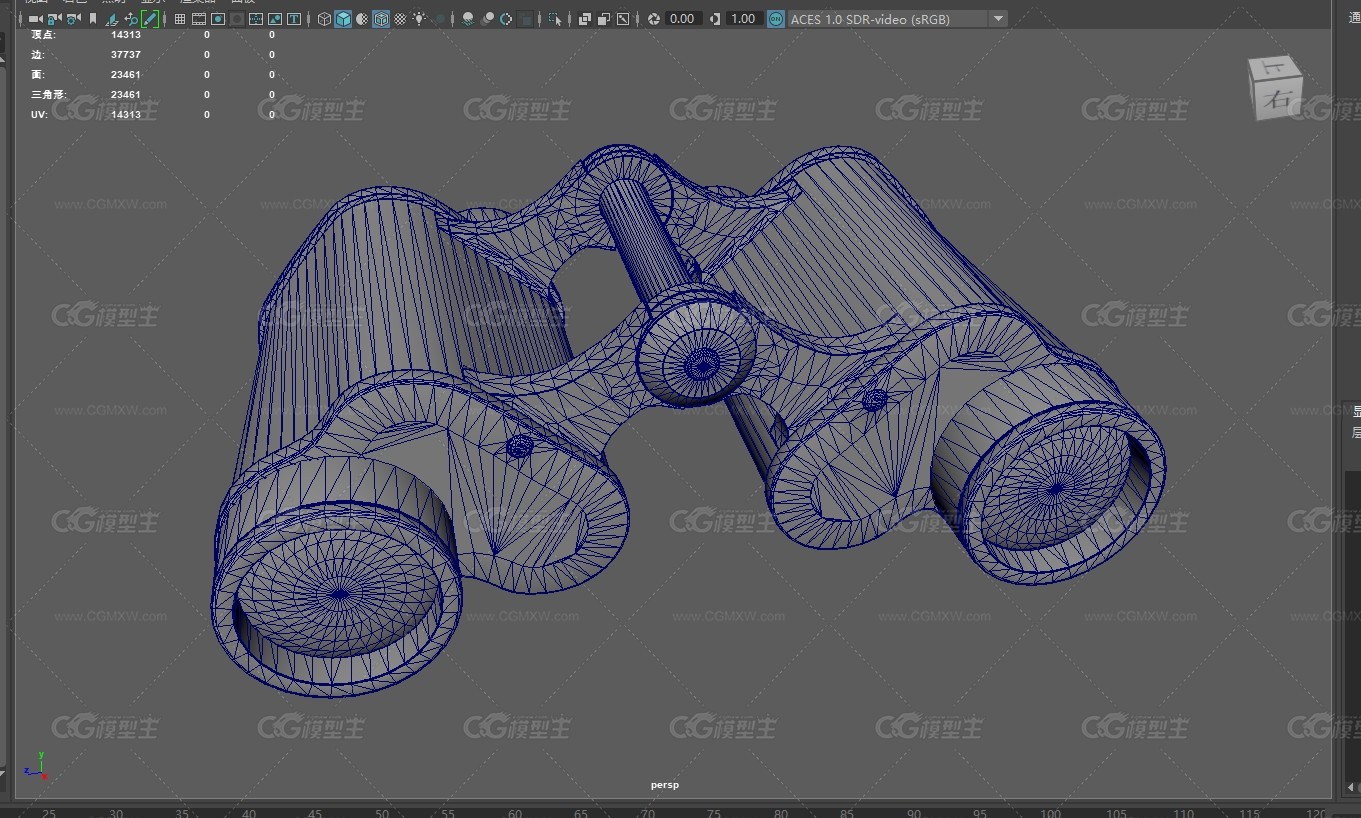Toggle the 2D Pan/Zoom icon
This screenshot has height=818, width=1361.
pos(131,19)
